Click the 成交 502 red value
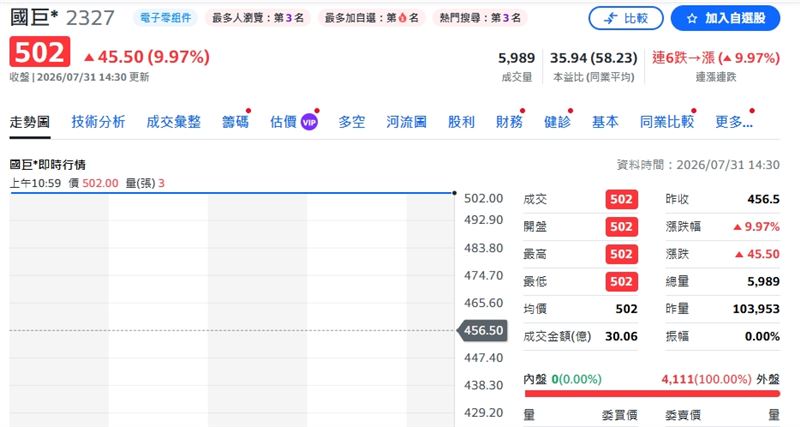Screen dimensions: 800x427 (x=621, y=199)
